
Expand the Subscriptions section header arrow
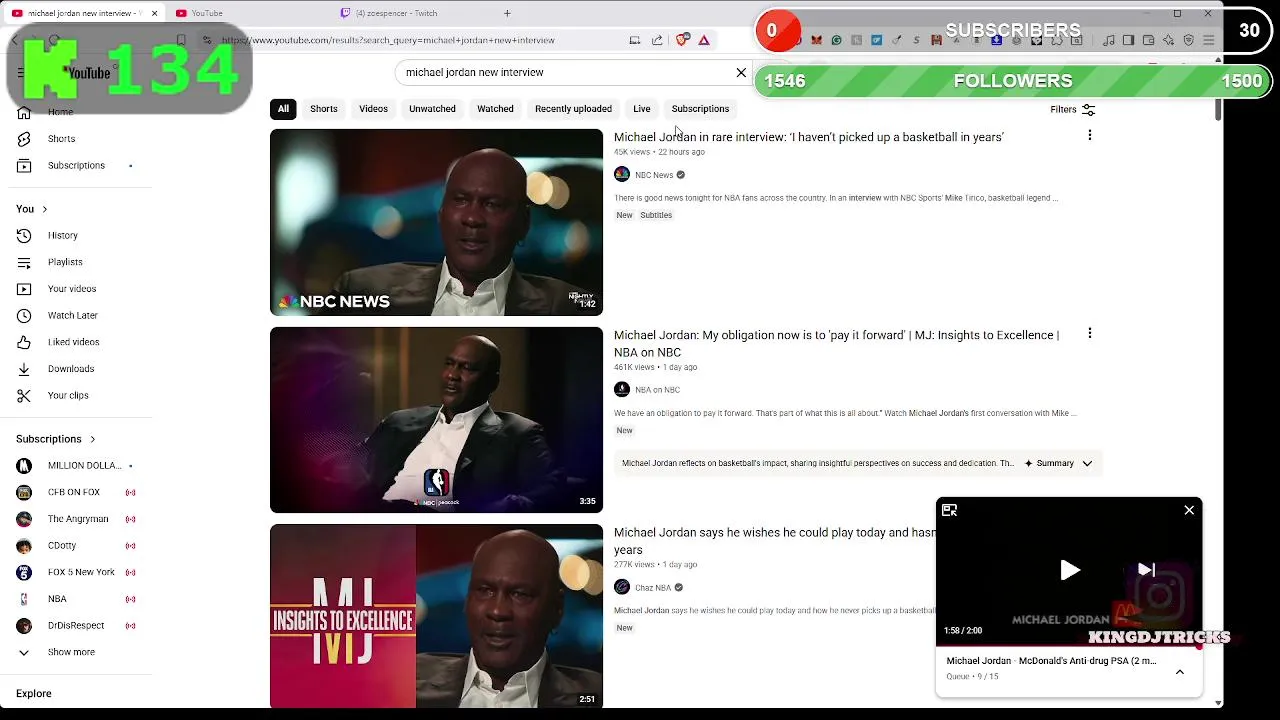pyautogui.click(x=92, y=439)
